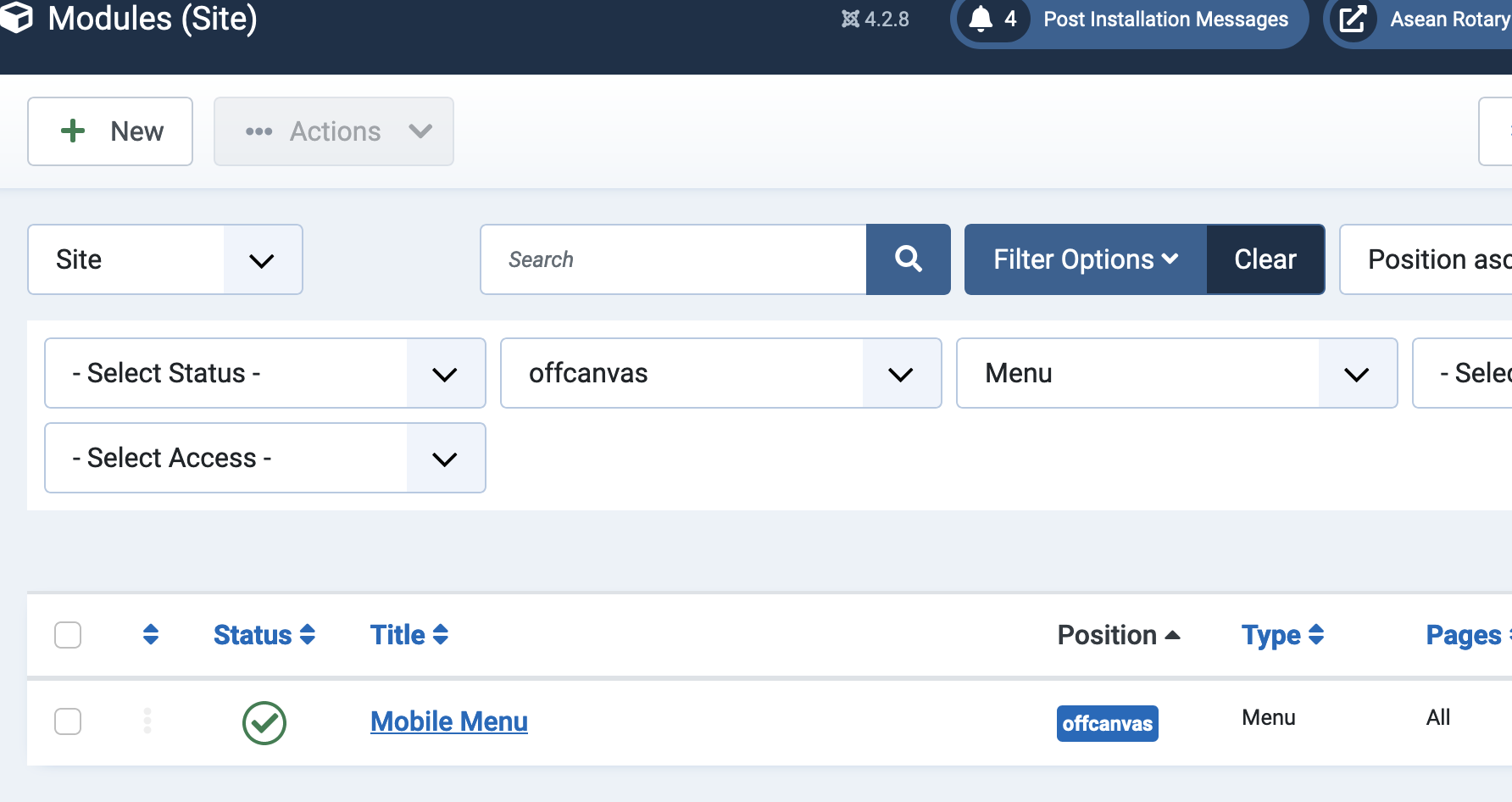Click the external link site preview icon
This screenshot has height=802, width=1512.
pyautogui.click(x=1353, y=19)
